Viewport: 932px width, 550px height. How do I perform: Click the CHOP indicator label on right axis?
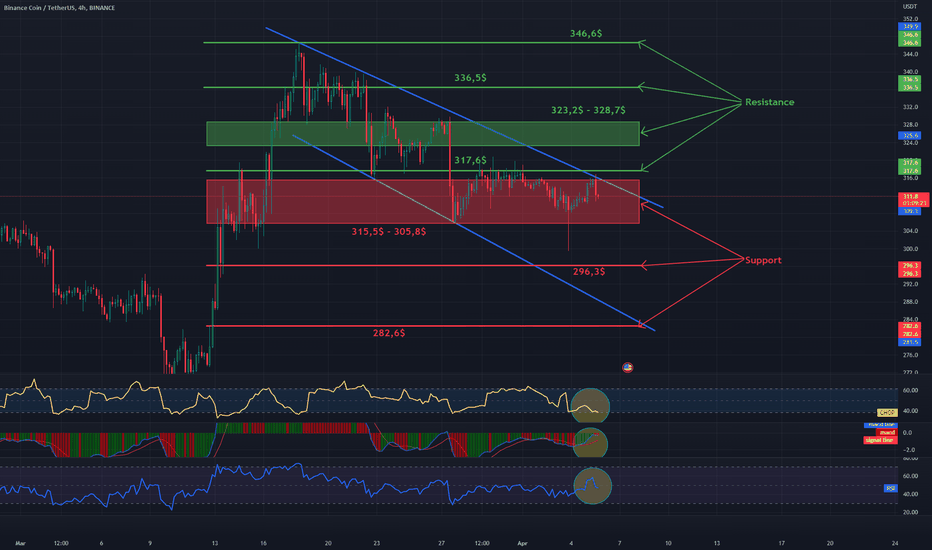click(x=886, y=412)
